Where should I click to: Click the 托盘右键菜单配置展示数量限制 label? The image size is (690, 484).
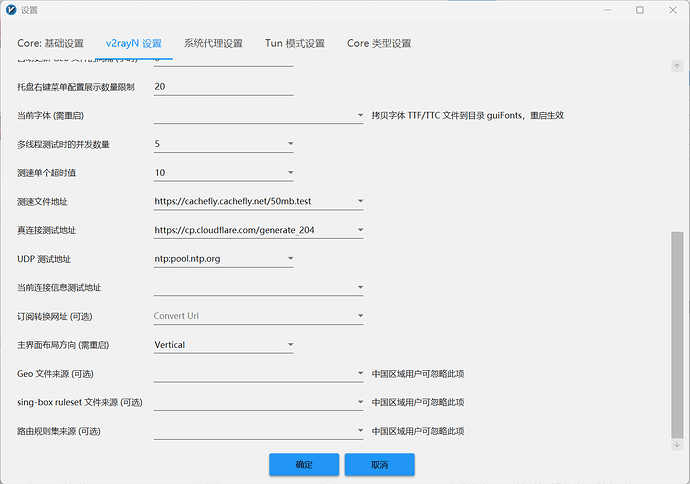[x=76, y=87]
